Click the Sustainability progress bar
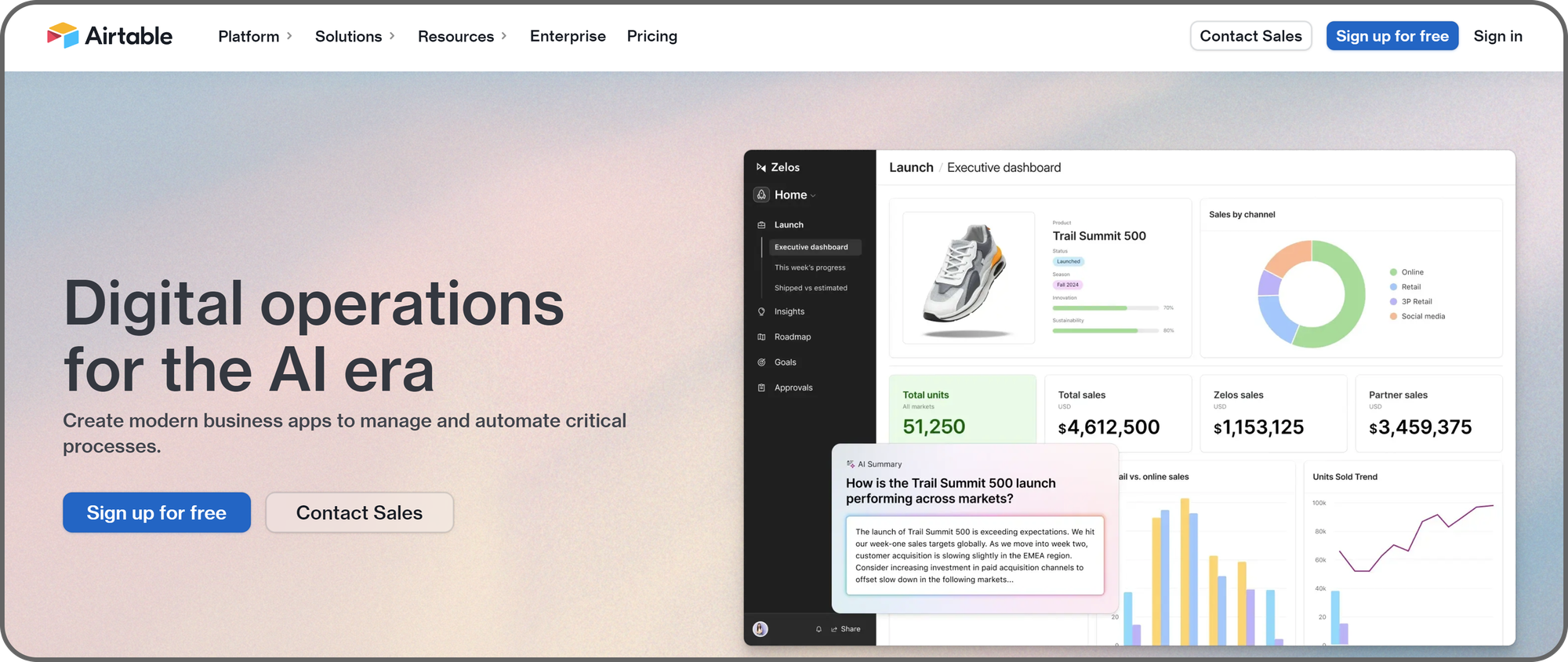The height and width of the screenshot is (662, 1568). tap(1105, 331)
